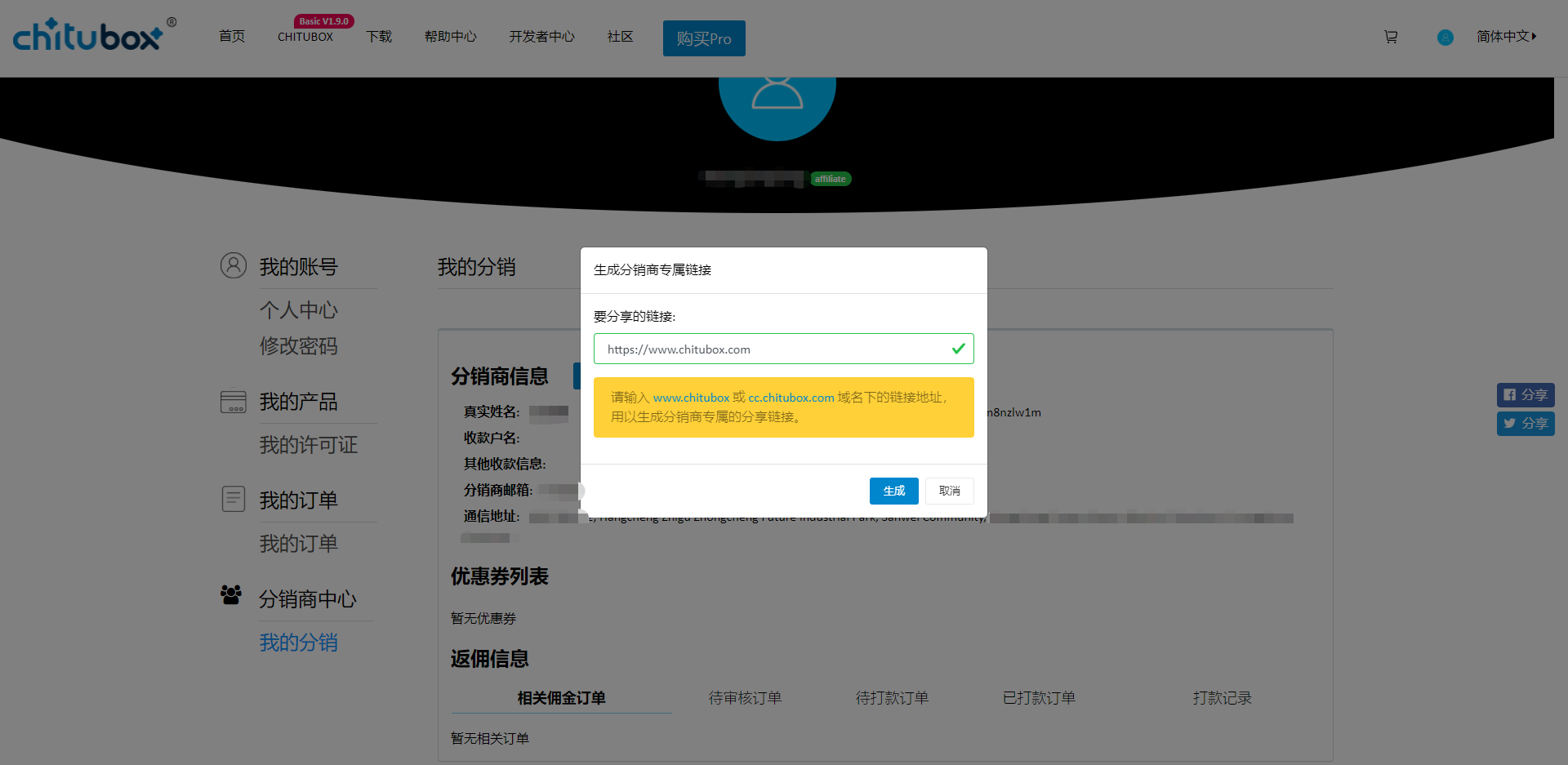The height and width of the screenshot is (765, 1568).
Task: Click the 返佣信息 heading
Action: 490,659
